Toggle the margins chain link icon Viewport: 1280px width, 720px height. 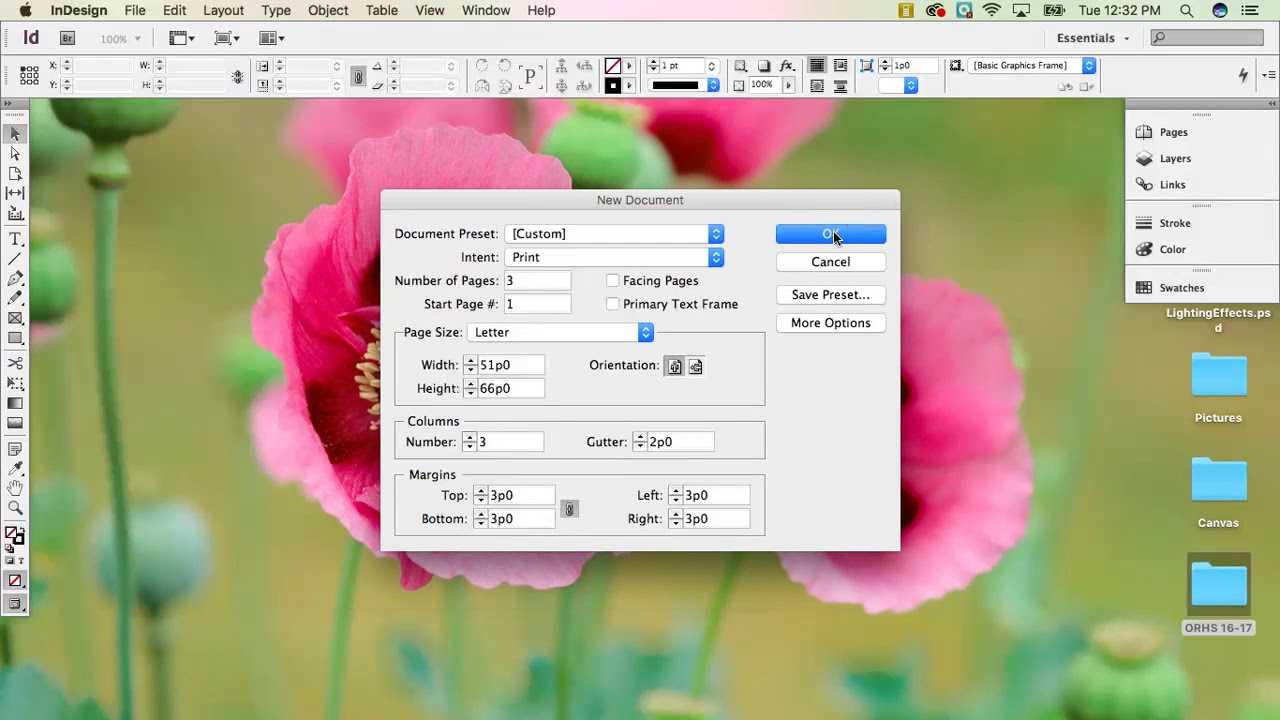569,509
